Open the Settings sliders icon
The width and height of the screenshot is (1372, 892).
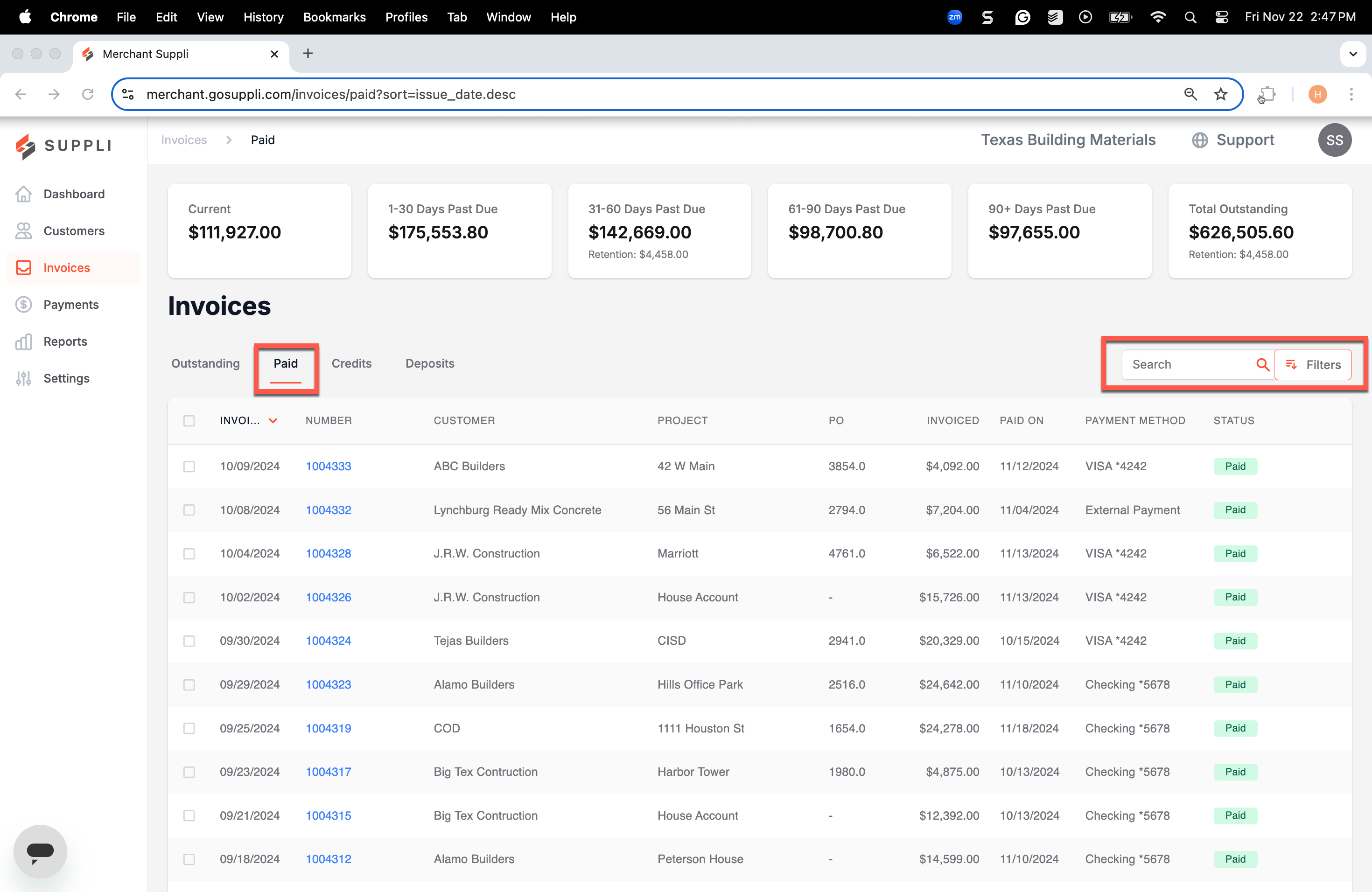(24, 378)
